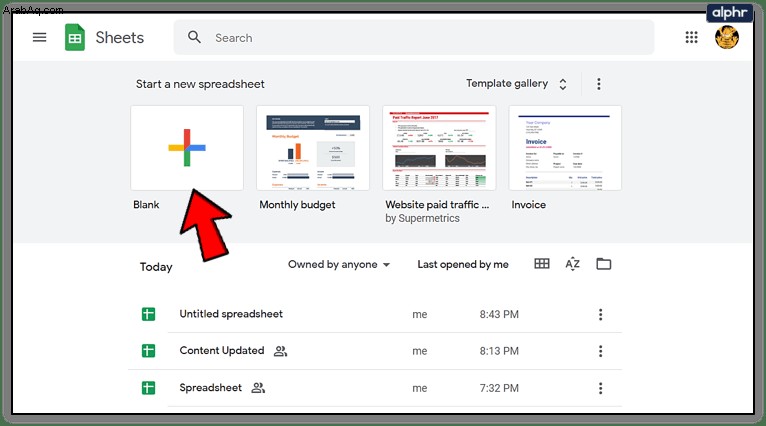Viewport: 766px width, 426px height.
Task: Click the 7:32 PM timestamp
Action: coord(499,388)
